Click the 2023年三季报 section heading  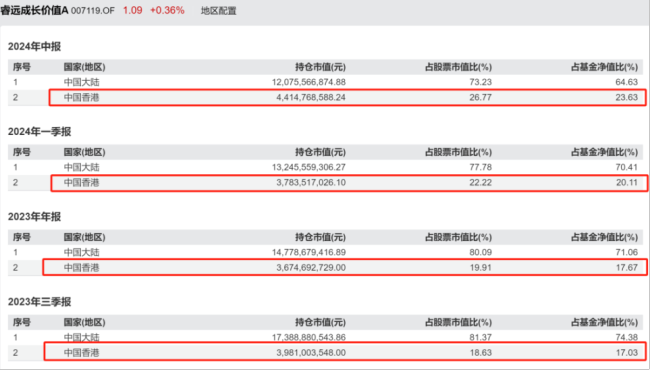[39, 302]
